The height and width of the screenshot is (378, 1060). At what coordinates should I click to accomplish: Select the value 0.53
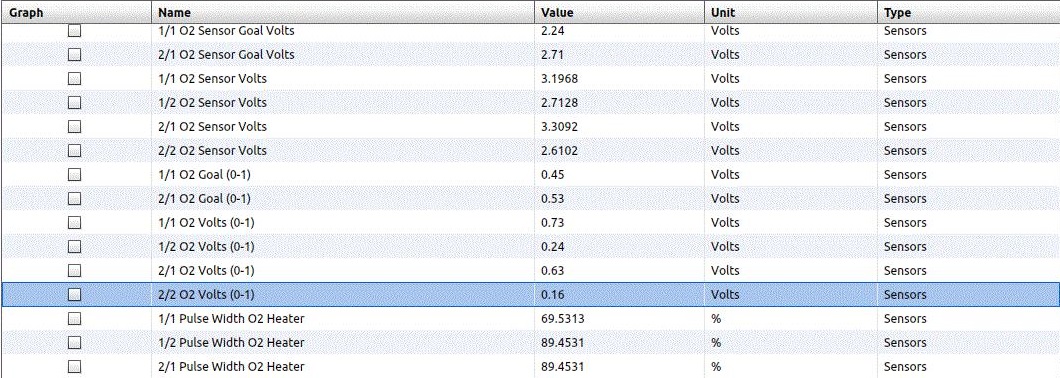pyautogui.click(x=552, y=199)
